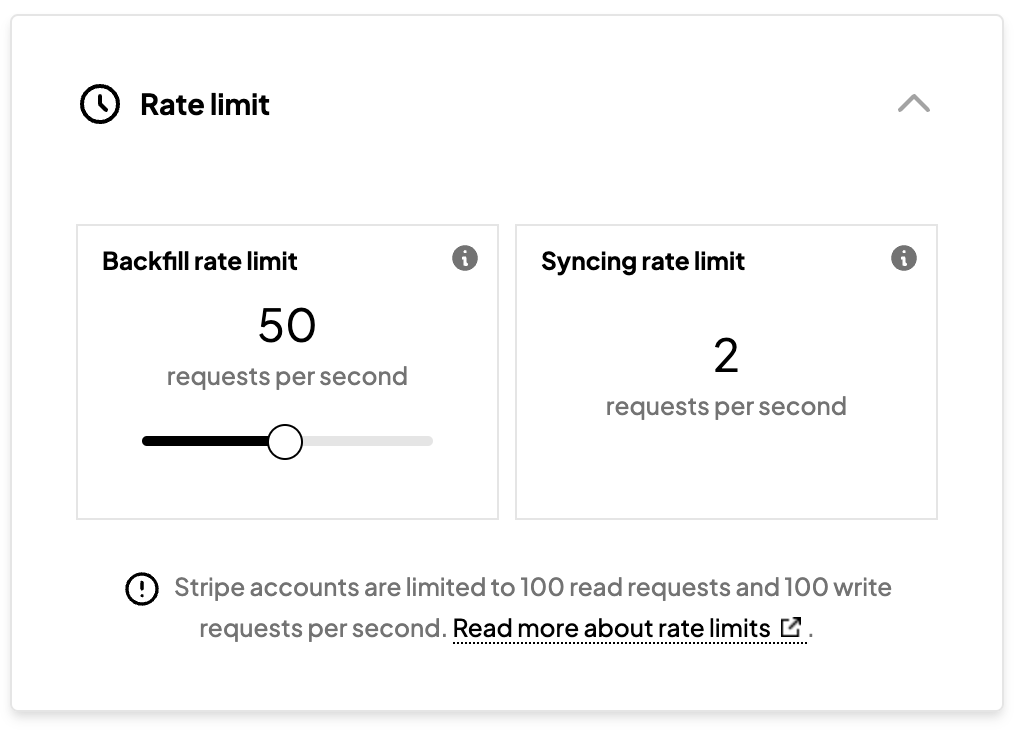Click the Rate limit heading text
1014x742 pixels.
tap(206, 103)
